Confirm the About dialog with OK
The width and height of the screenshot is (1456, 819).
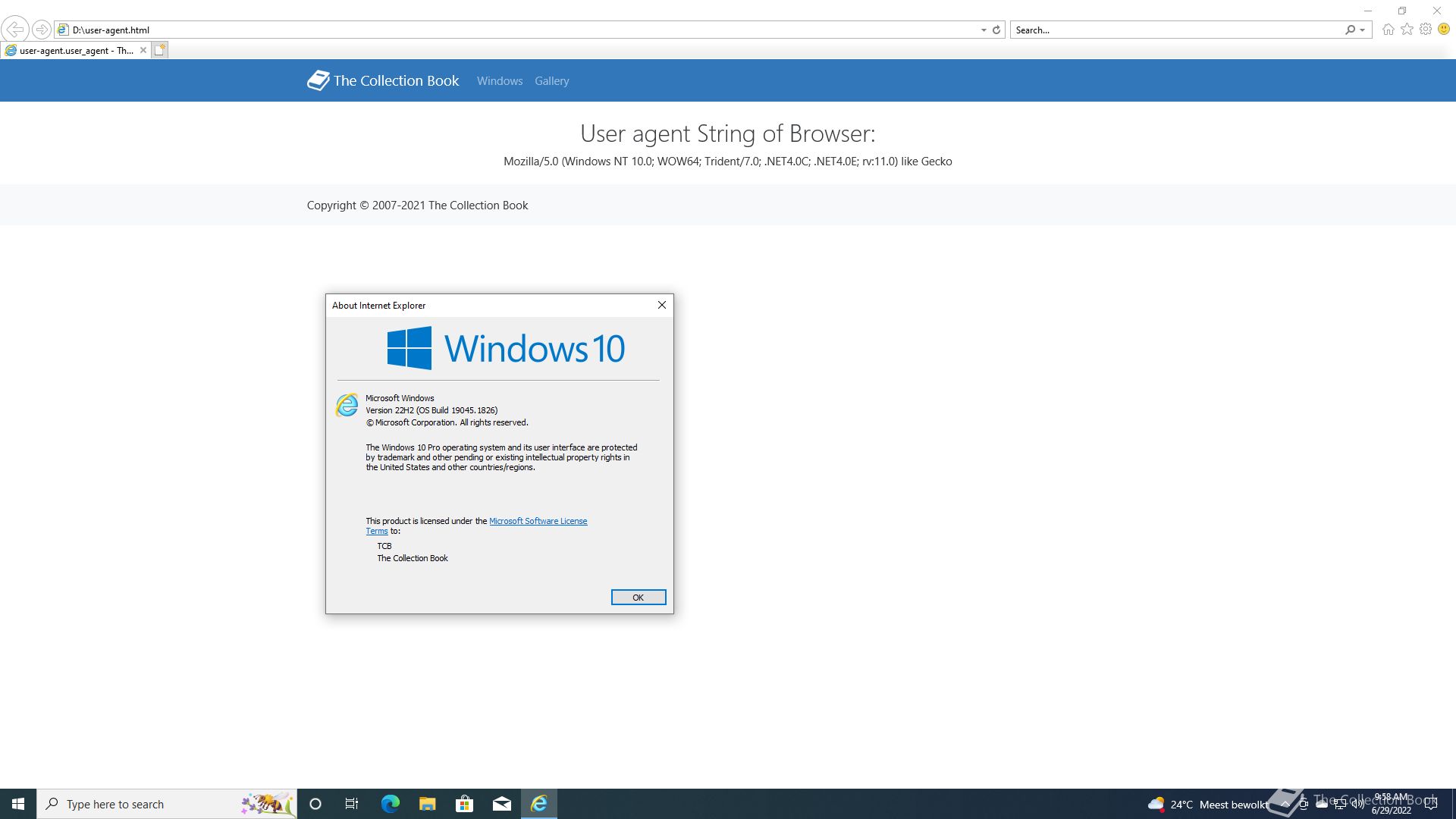pos(639,598)
